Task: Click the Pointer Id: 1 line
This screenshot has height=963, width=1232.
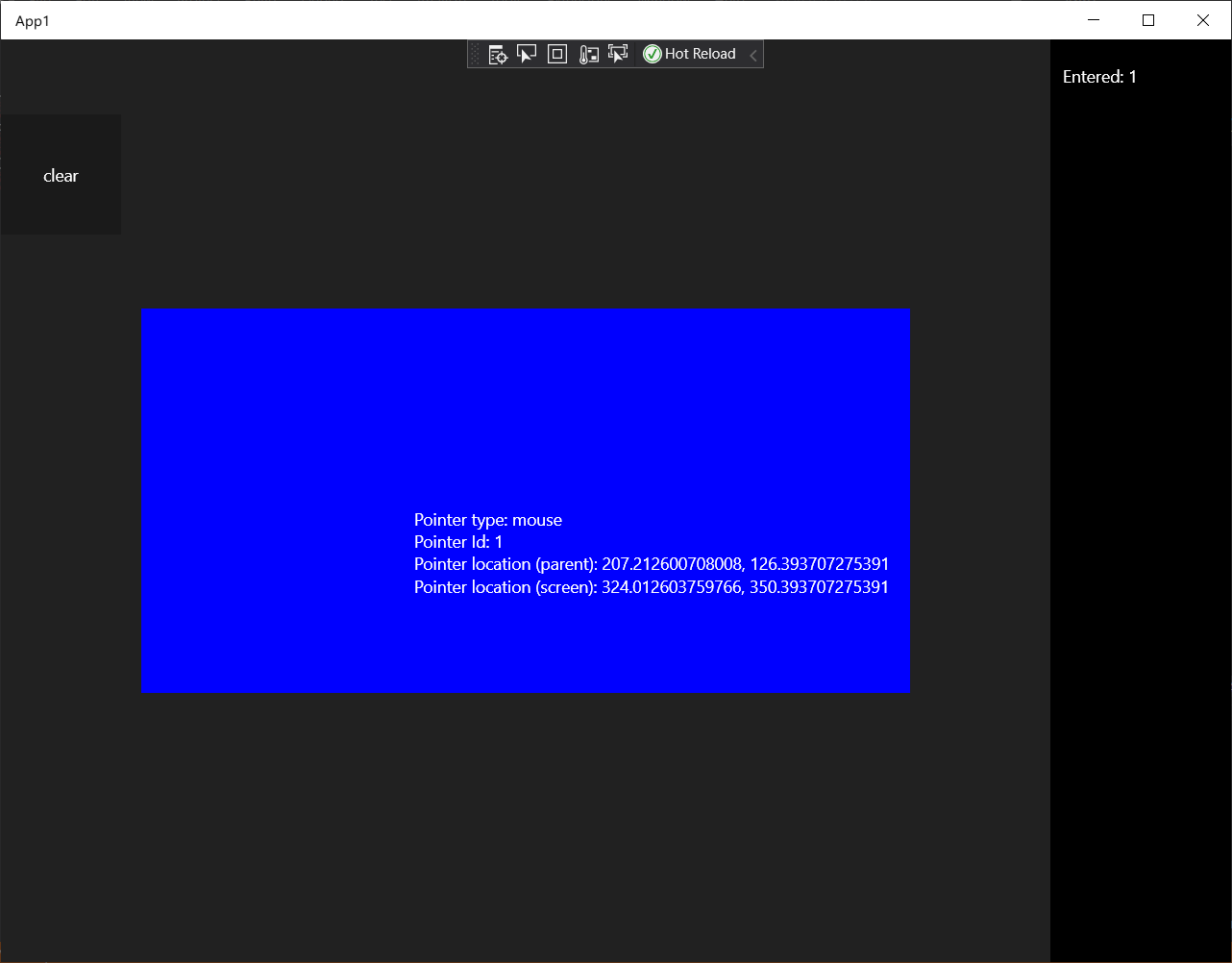Action: [x=456, y=542]
